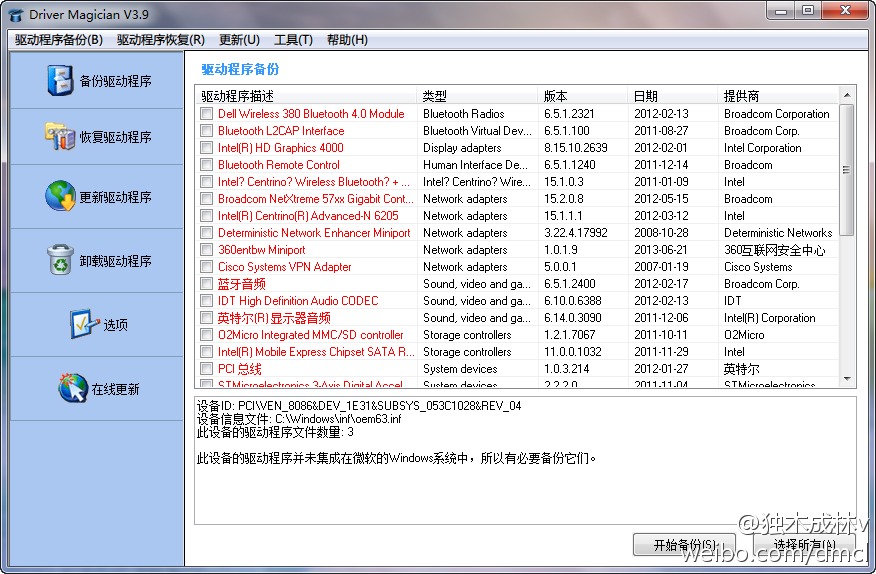The height and width of the screenshot is (574, 876).
Task: Sort by 日期 column header
Action: point(673,96)
